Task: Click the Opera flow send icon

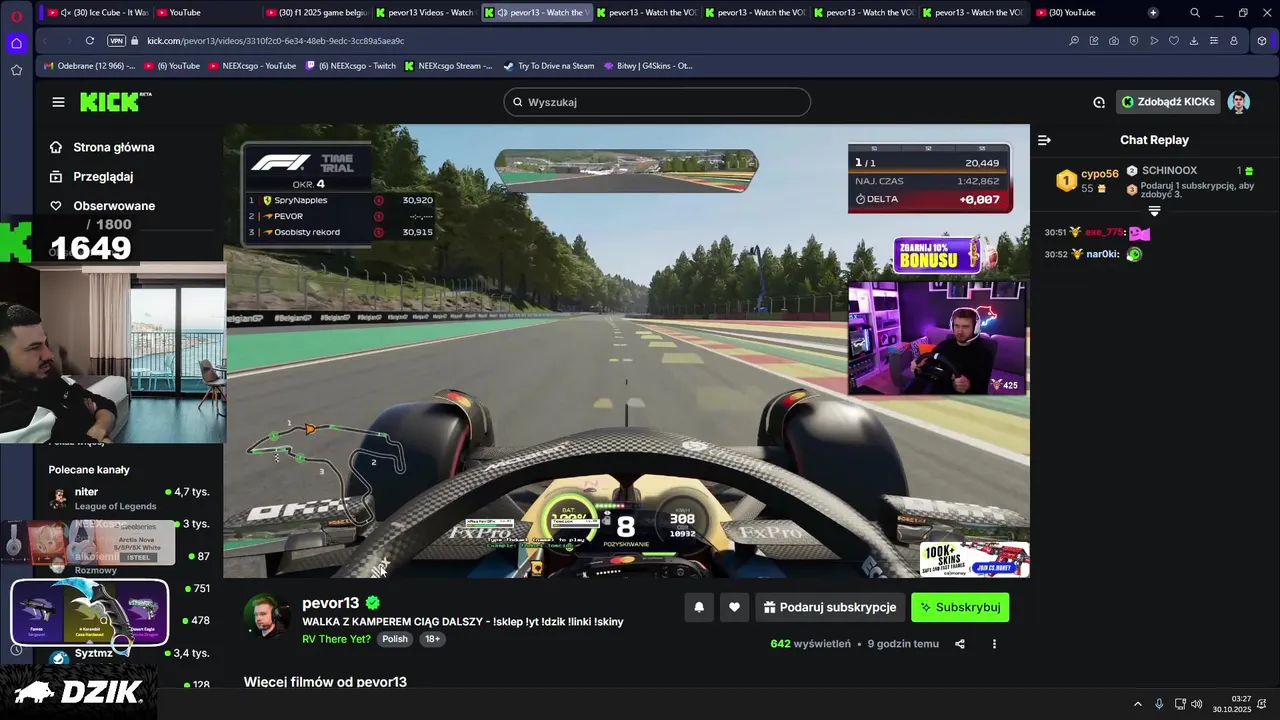Action: pyautogui.click(x=1154, y=41)
